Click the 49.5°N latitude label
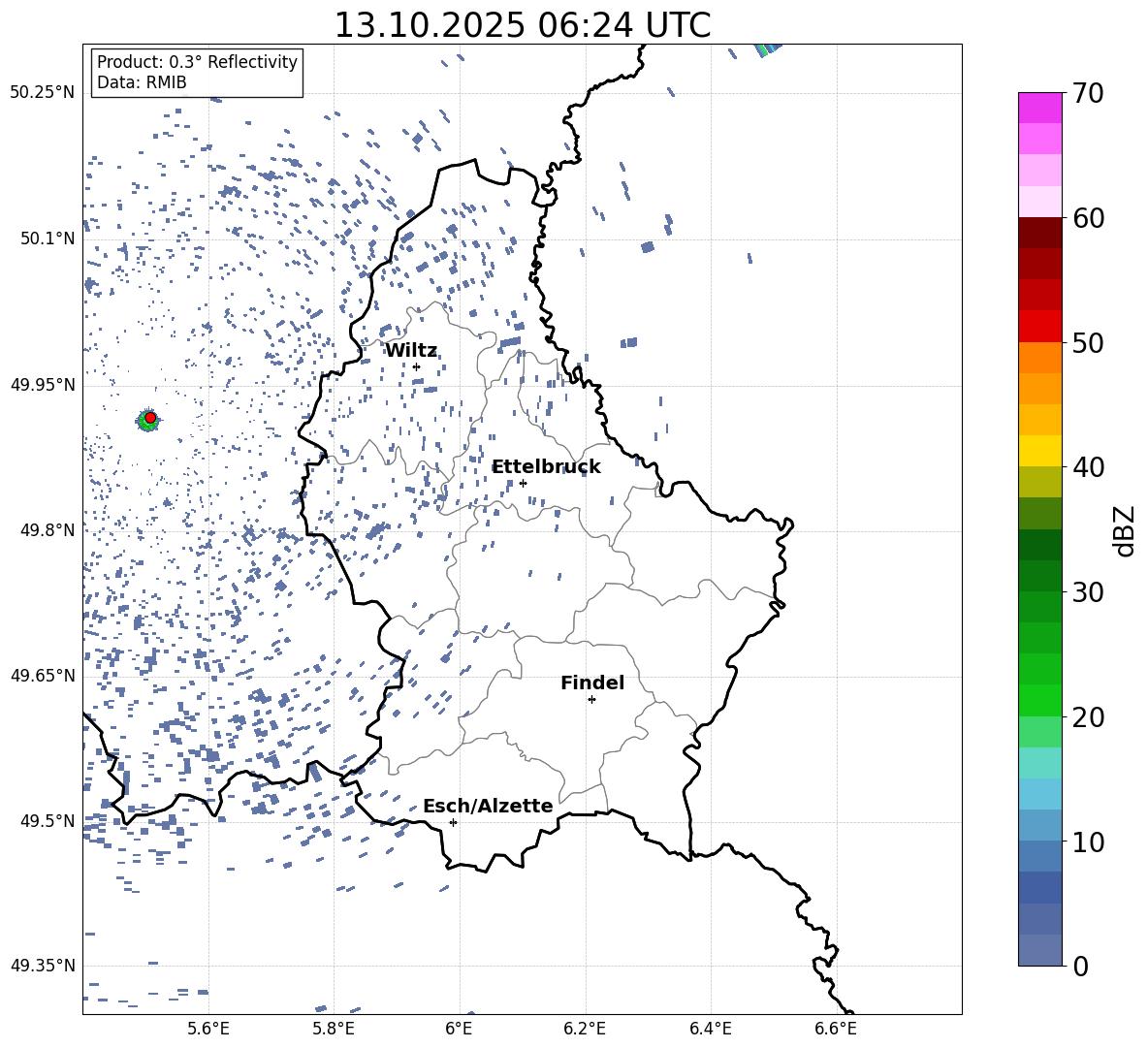 (48, 820)
